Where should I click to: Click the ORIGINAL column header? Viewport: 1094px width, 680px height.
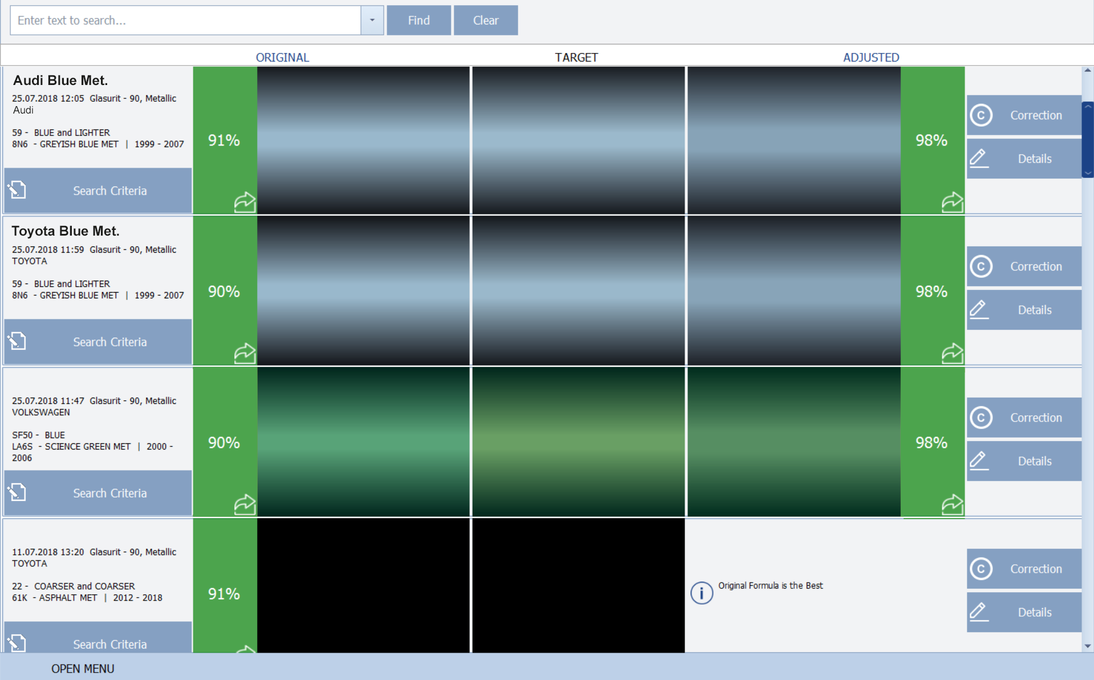pyautogui.click(x=282, y=57)
